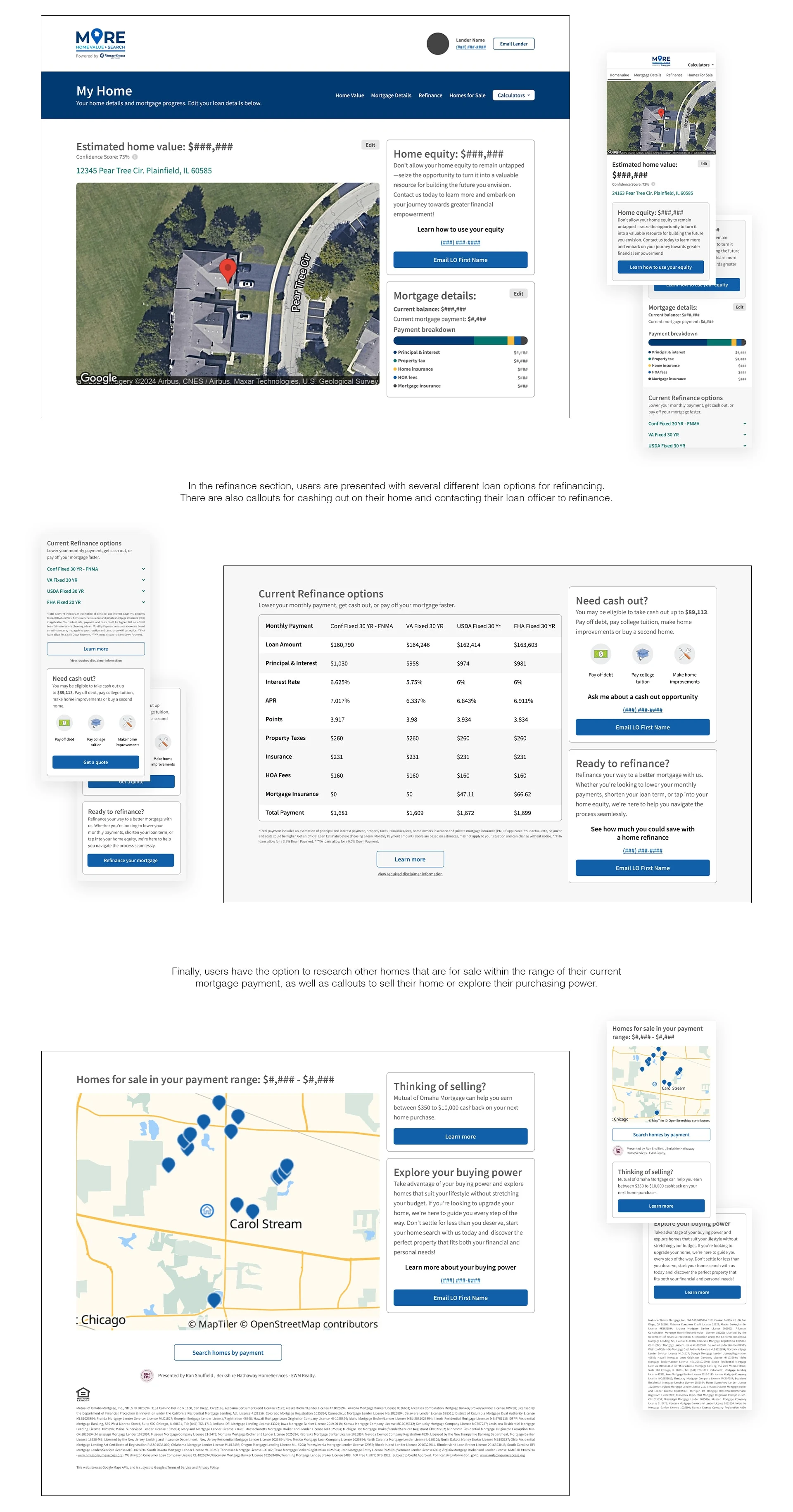Click the Principal & interest legend color dot
This screenshot has height=1512, width=793.
[395, 352]
